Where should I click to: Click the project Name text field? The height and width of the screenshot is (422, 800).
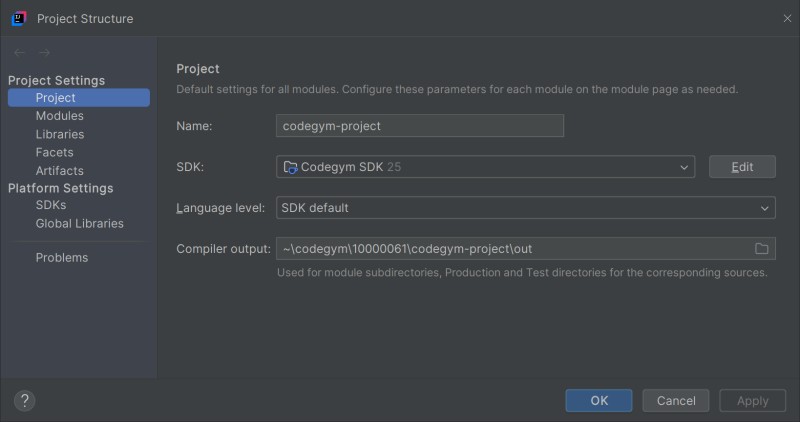click(419, 126)
